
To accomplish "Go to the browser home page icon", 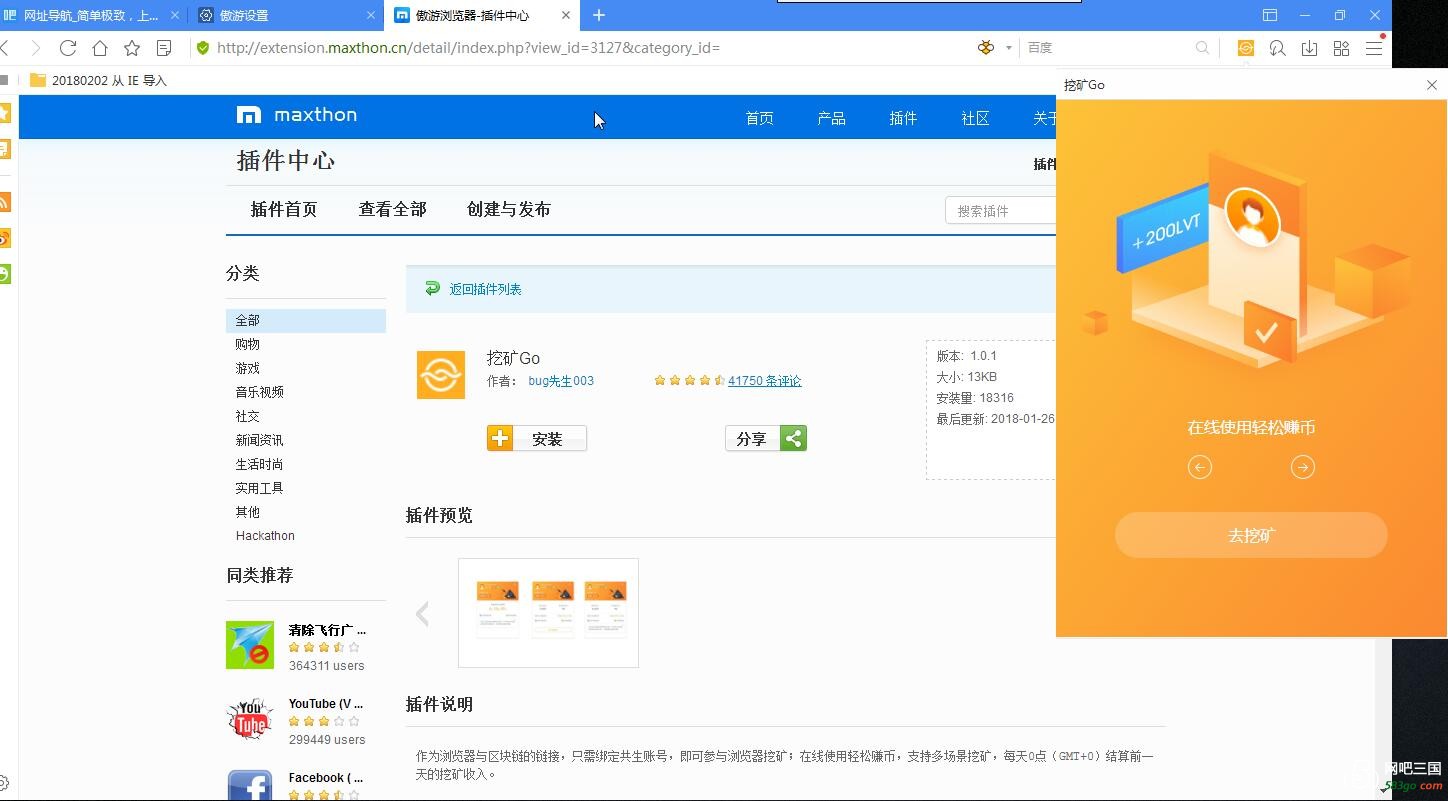I will pos(100,48).
